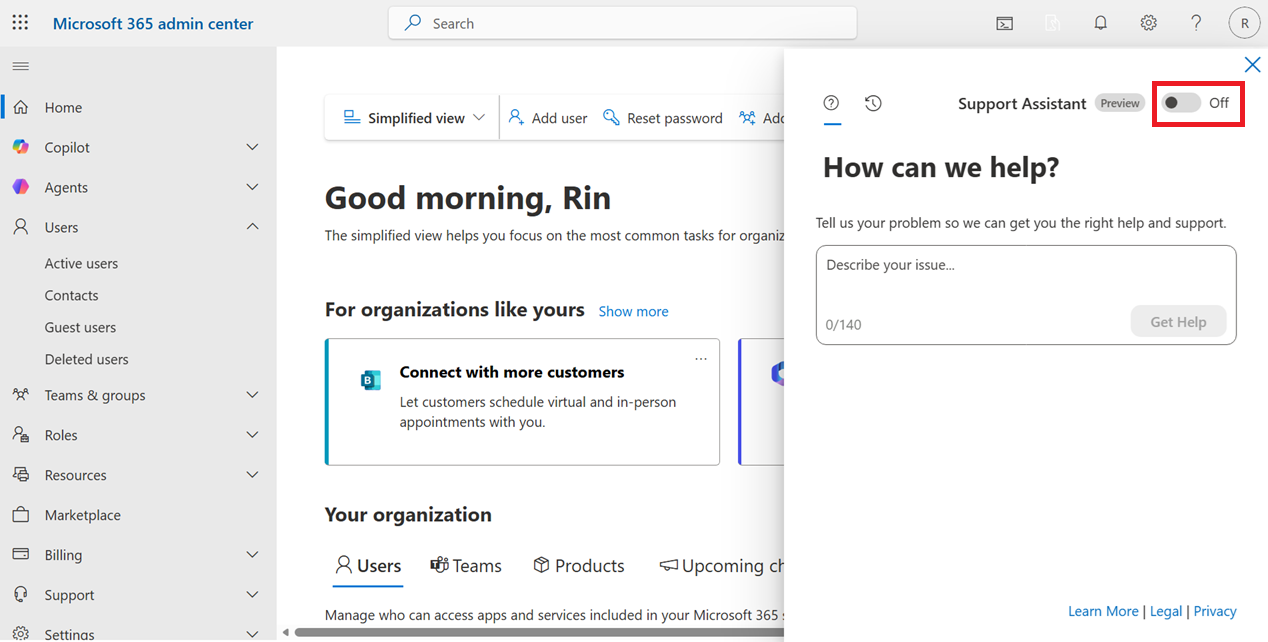
Task: Click the help question mark in the header
Action: (1196, 23)
